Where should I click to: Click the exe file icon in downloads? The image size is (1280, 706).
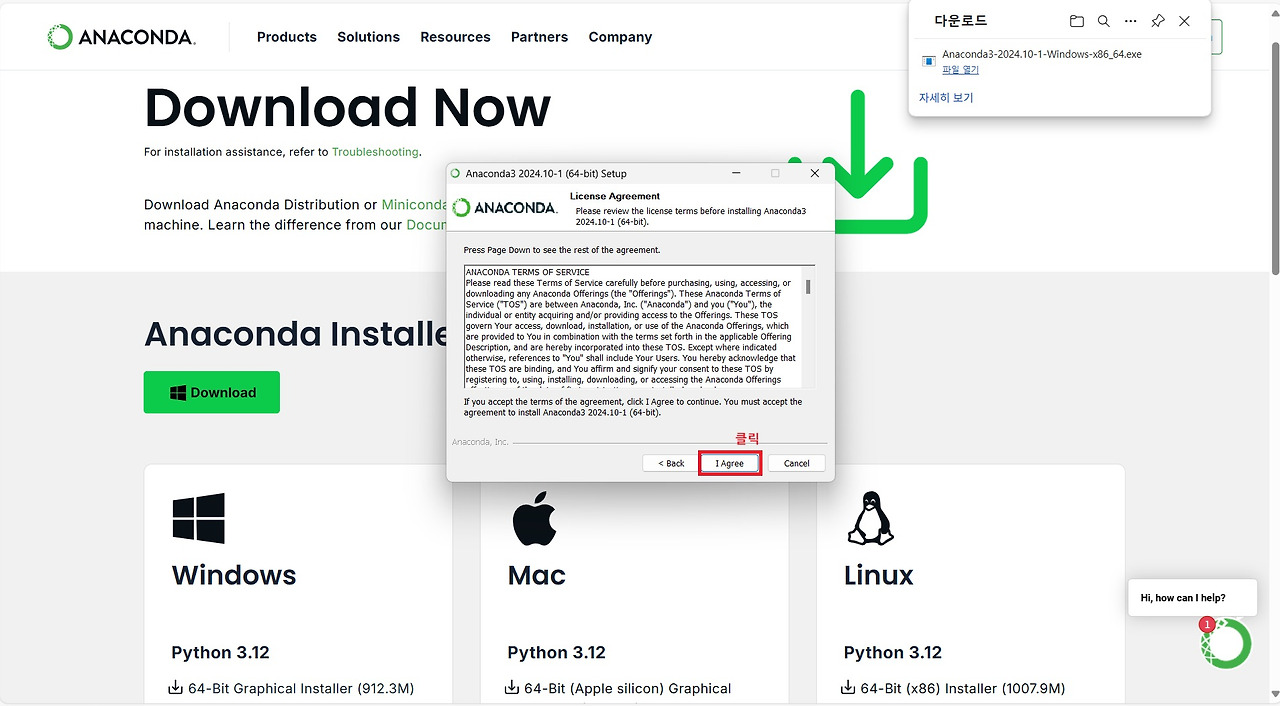[928, 61]
